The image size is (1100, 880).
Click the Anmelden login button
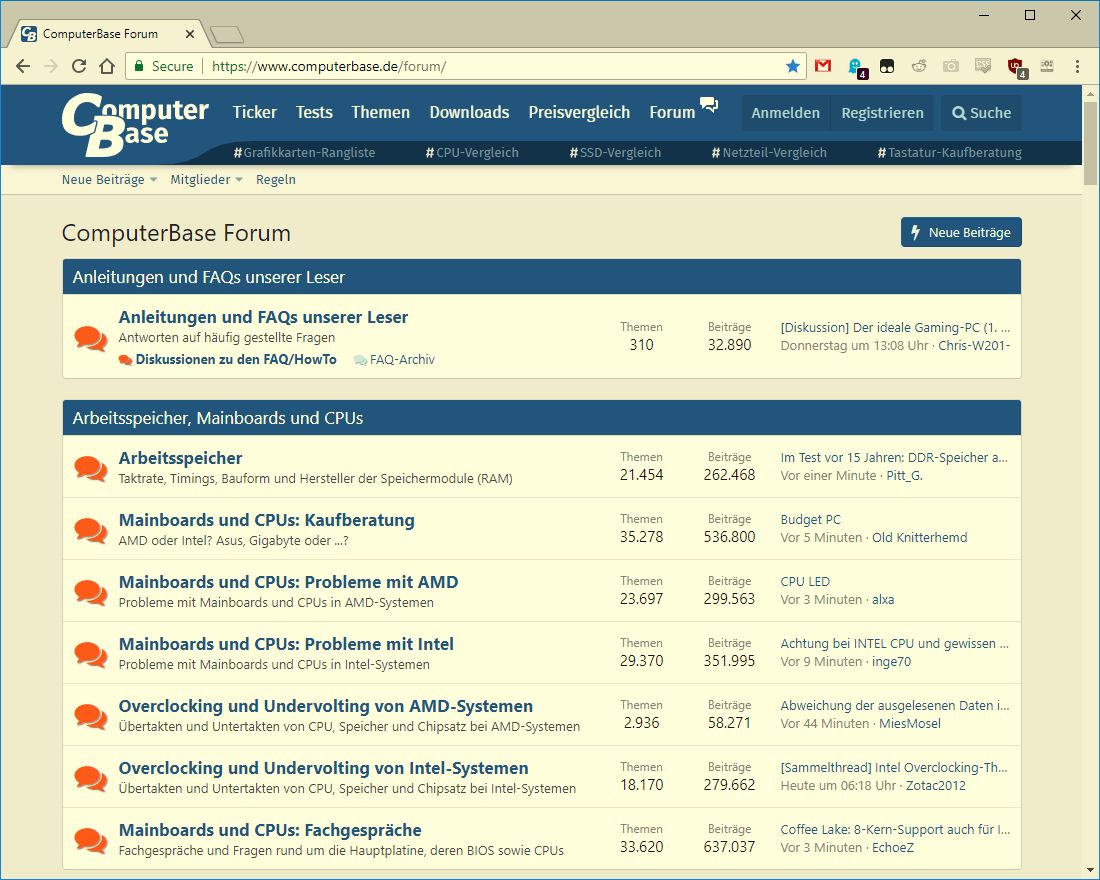[786, 113]
